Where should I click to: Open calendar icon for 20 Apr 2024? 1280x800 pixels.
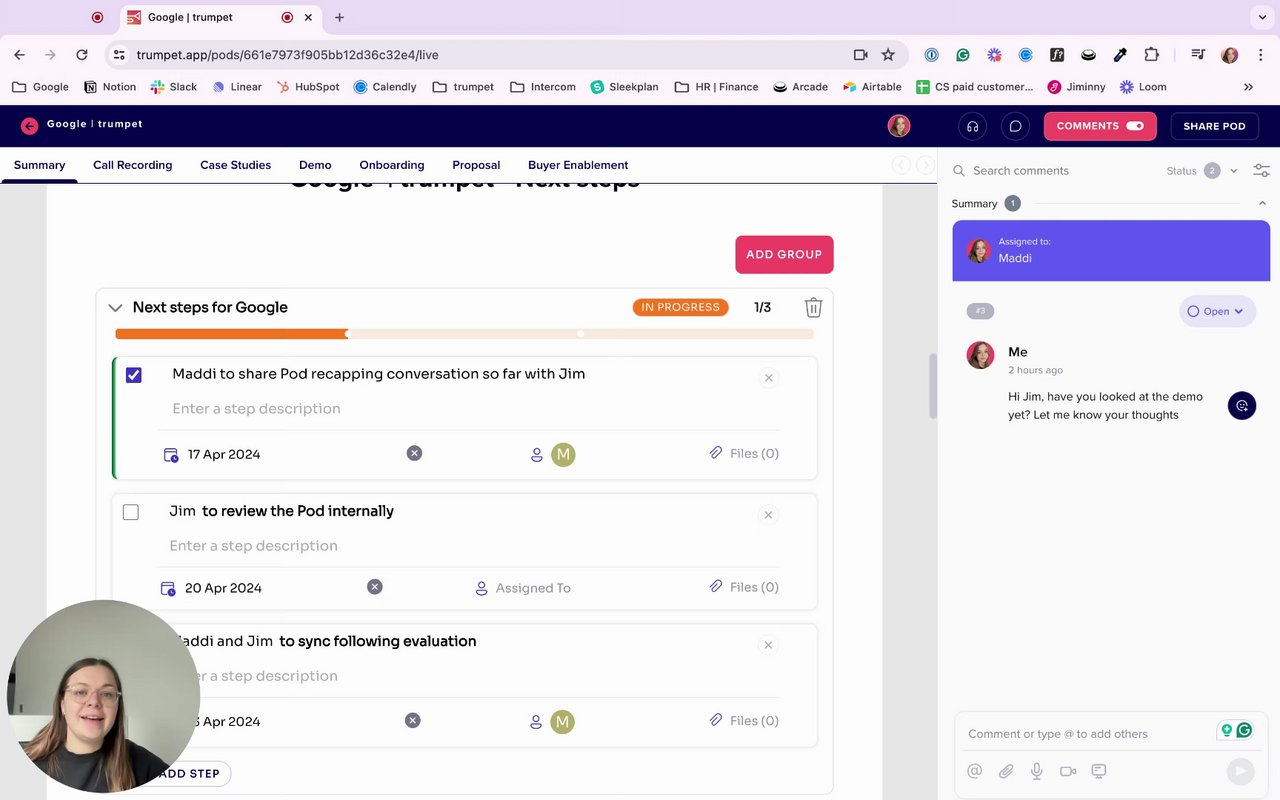click(168, 589)
